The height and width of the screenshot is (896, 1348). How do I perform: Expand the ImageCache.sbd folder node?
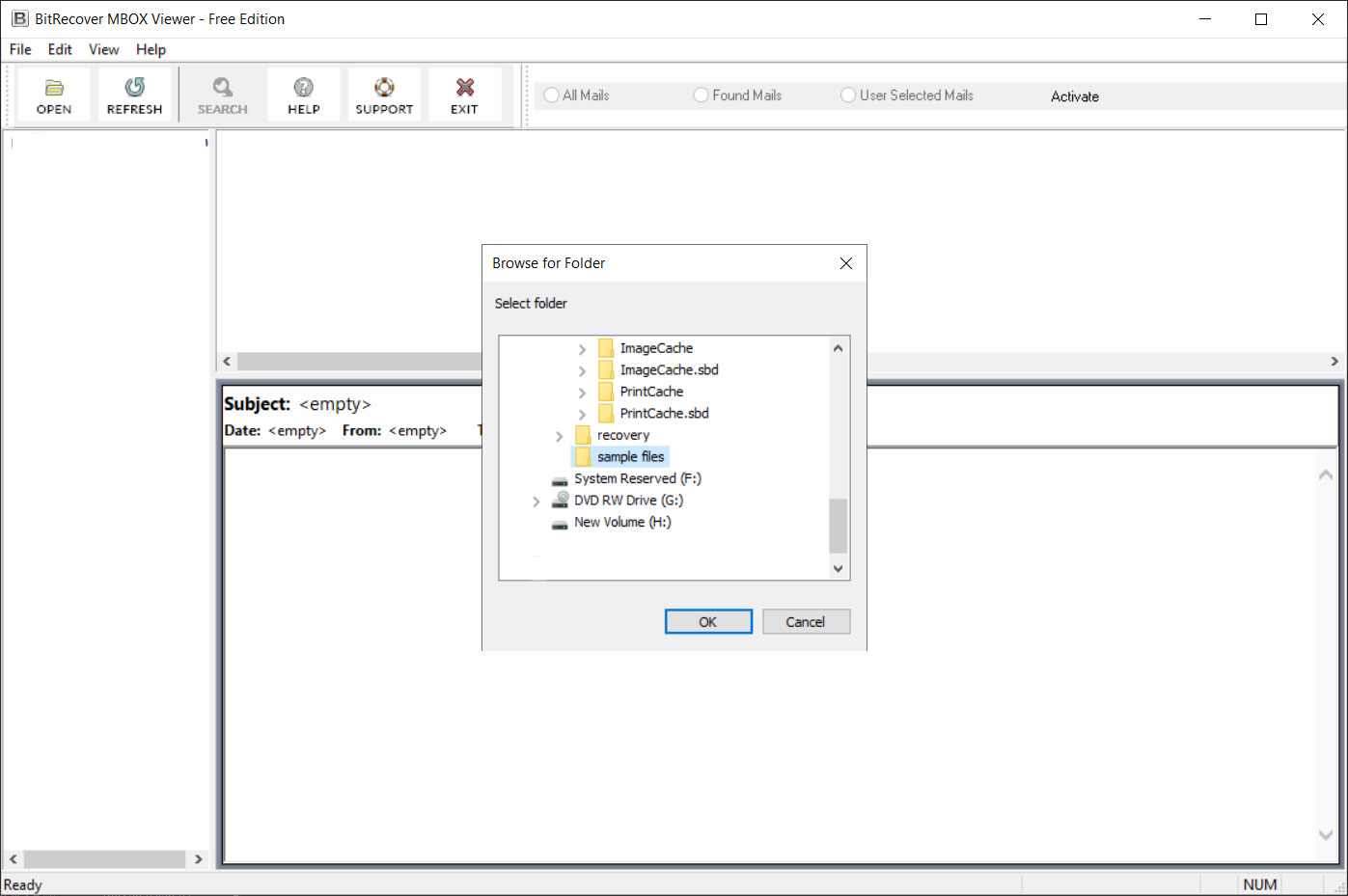click(582, 371)
